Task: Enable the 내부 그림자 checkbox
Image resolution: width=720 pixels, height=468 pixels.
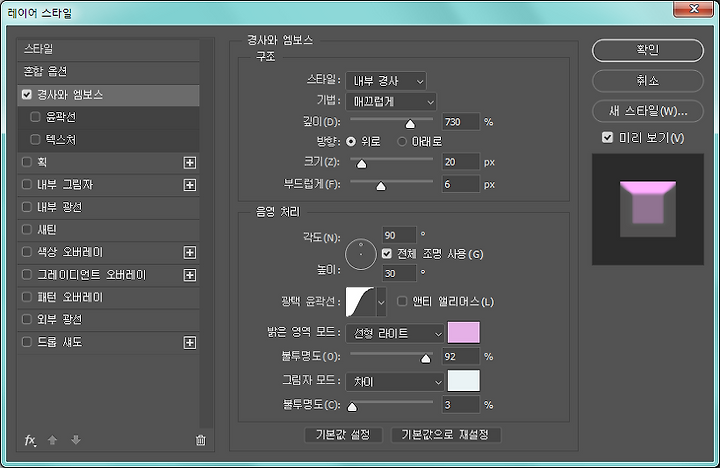Action: pos(27,184)
